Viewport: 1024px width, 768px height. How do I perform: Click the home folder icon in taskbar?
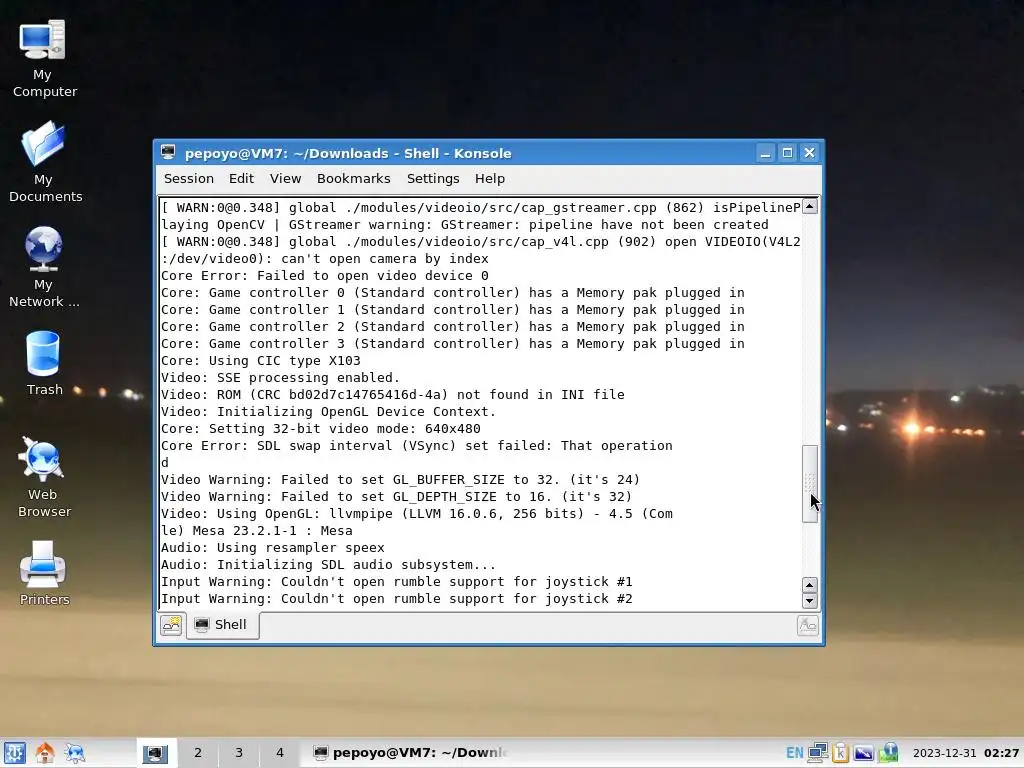[x=45, y=752]
